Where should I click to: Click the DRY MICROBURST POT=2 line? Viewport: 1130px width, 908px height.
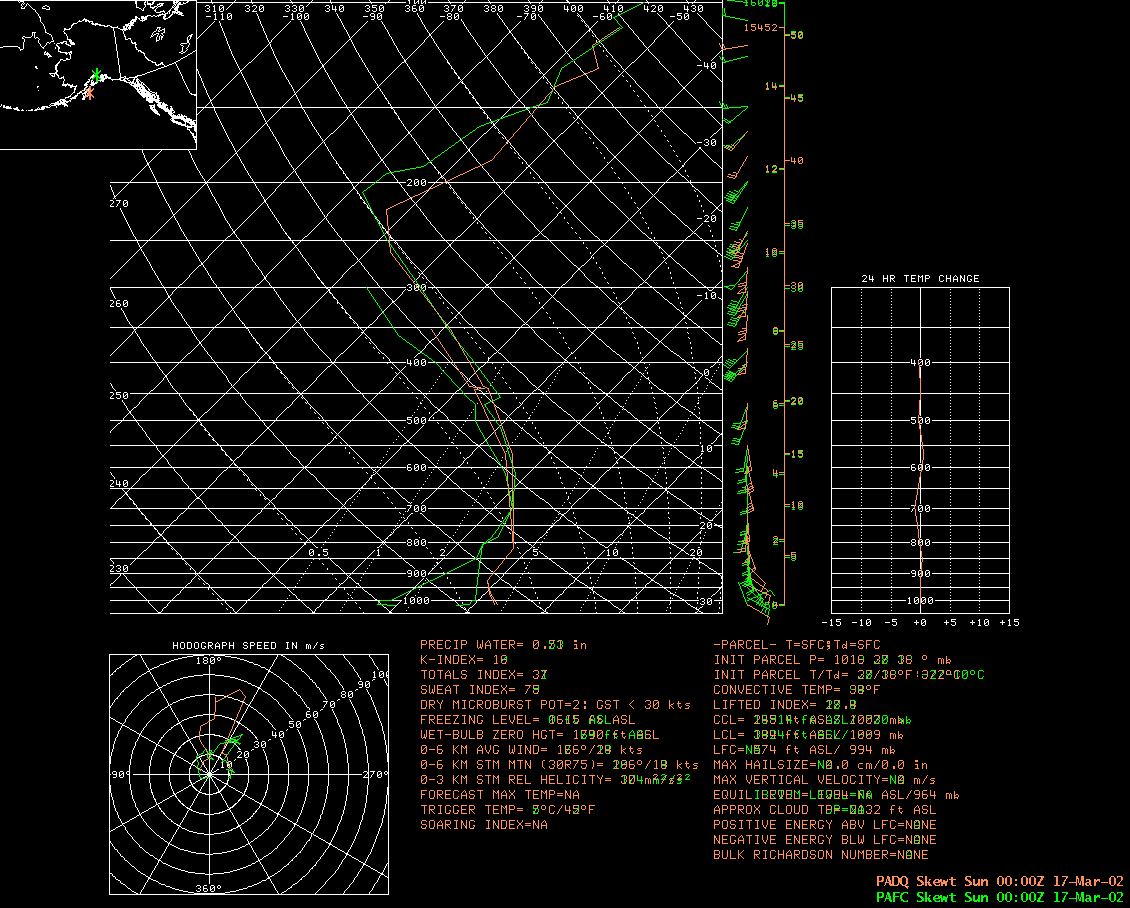pos(555,705)
